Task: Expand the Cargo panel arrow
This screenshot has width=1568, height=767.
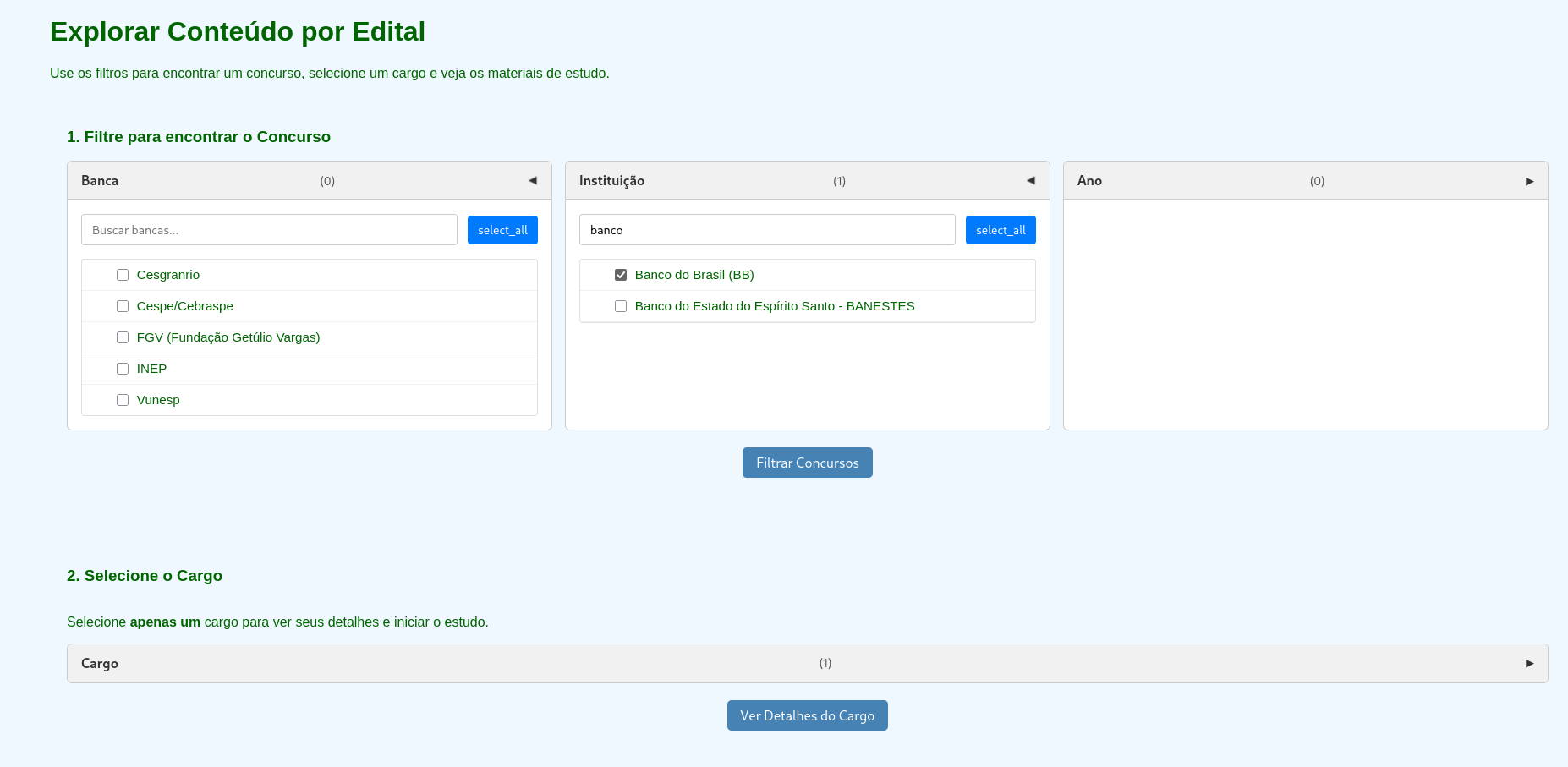Action: pos(1529,663)
